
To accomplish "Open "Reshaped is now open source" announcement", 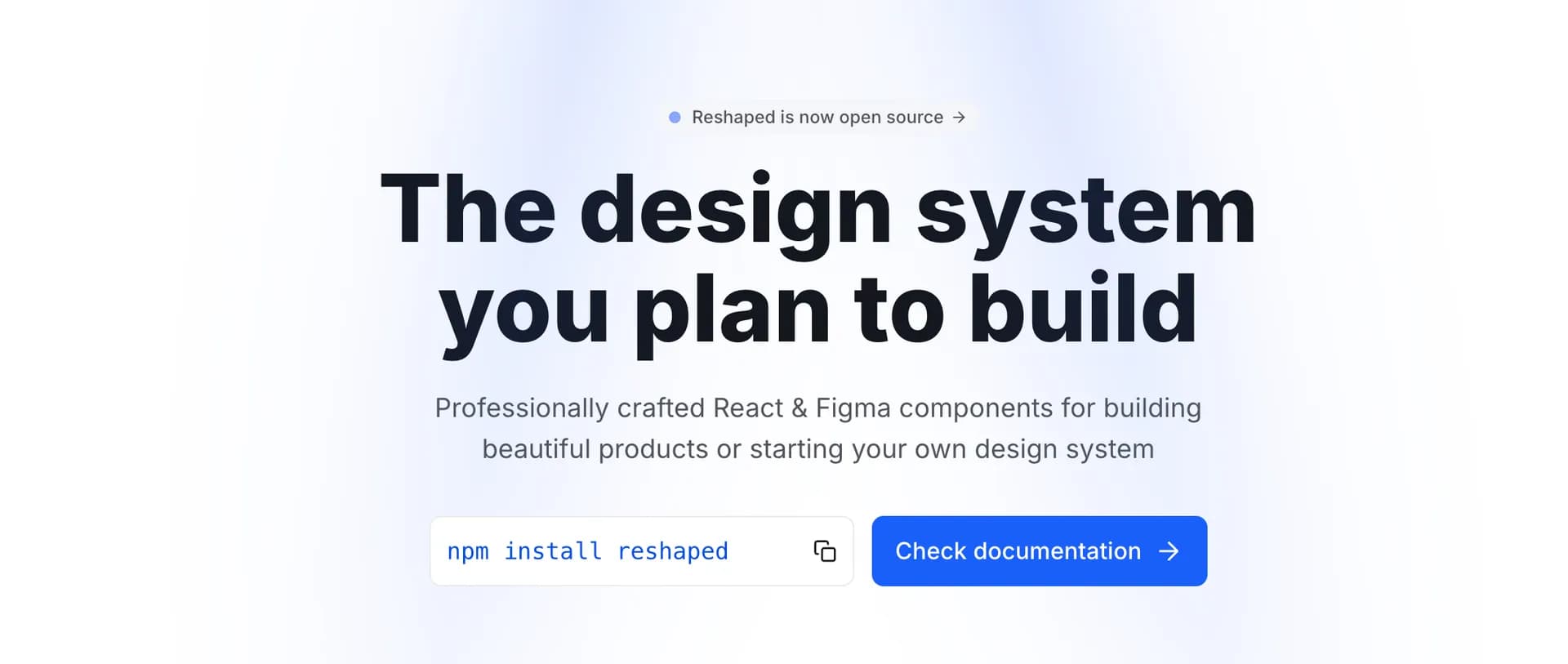I will point(819,118).
